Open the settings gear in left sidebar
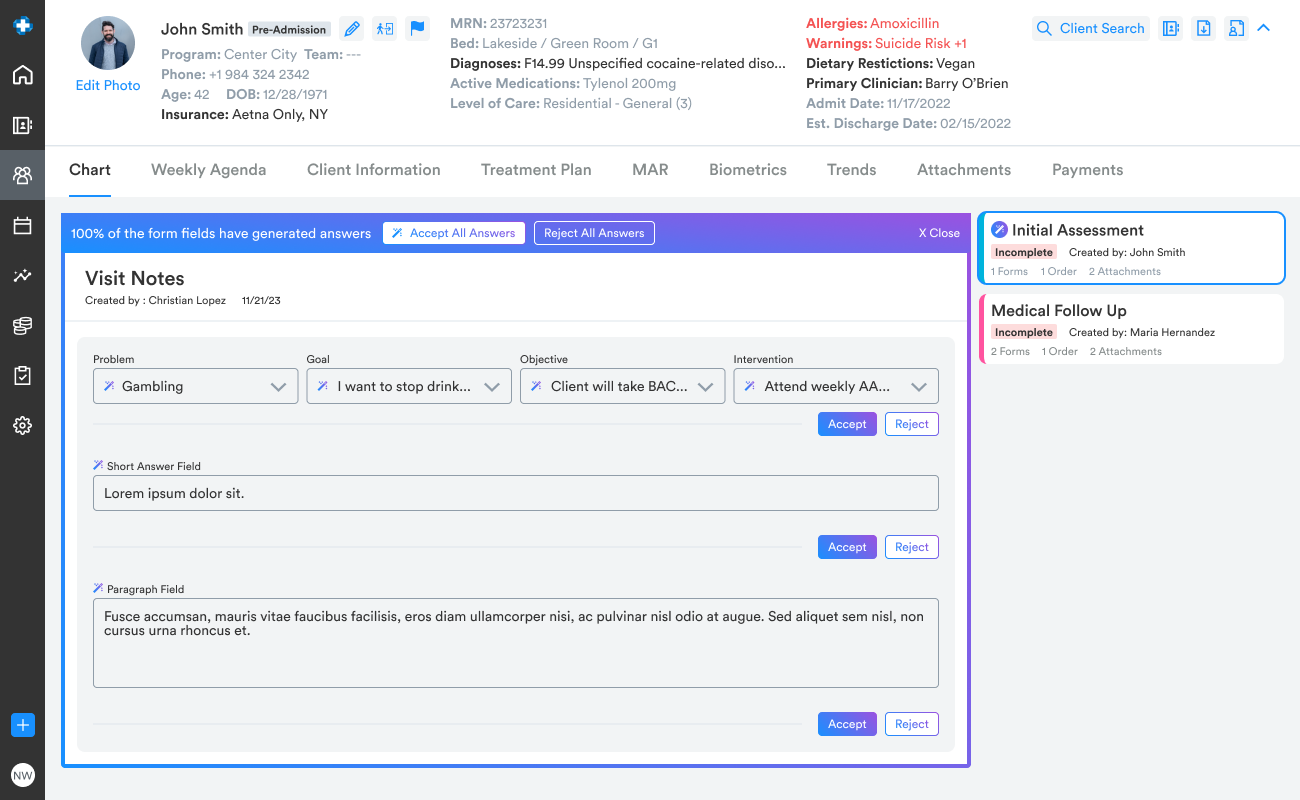Screen dimensions: 1300x800 click(22, 426)
